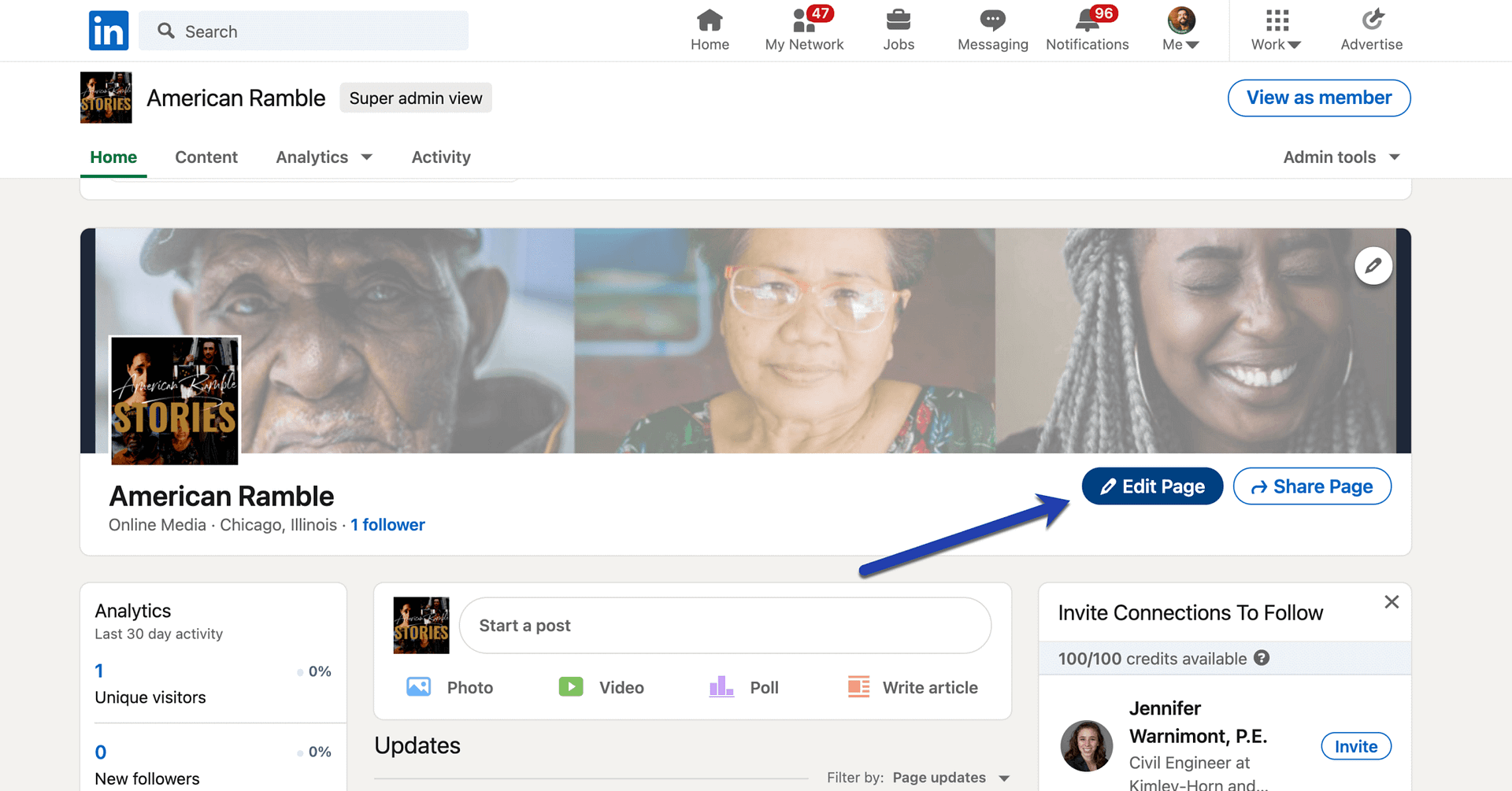This screenshot has height=791, width=1512.
Task: Click the Analytics card heading
Action: tap(133, 611)
